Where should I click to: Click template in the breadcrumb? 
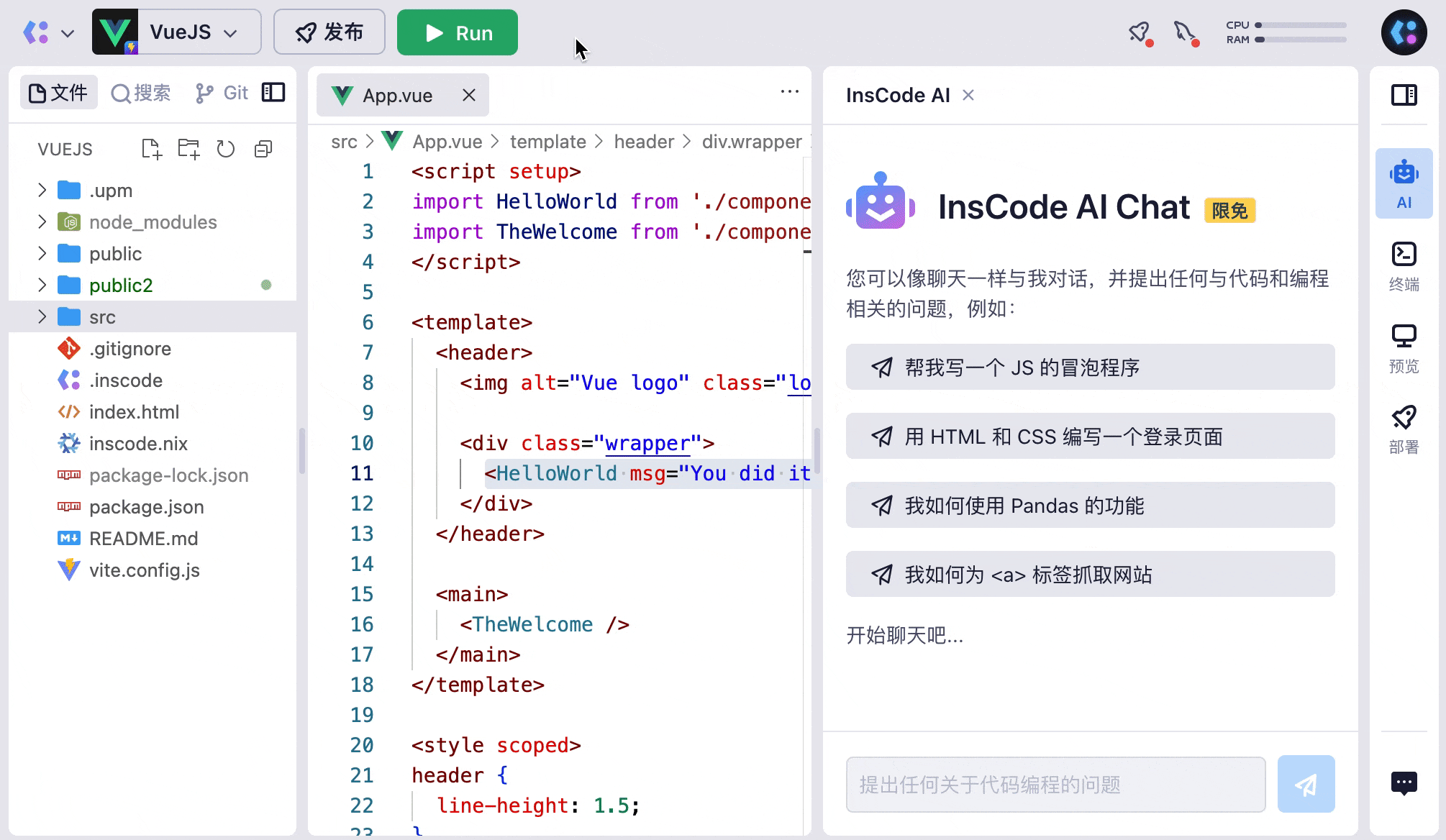pyautogui.click(x=547, y=142)
